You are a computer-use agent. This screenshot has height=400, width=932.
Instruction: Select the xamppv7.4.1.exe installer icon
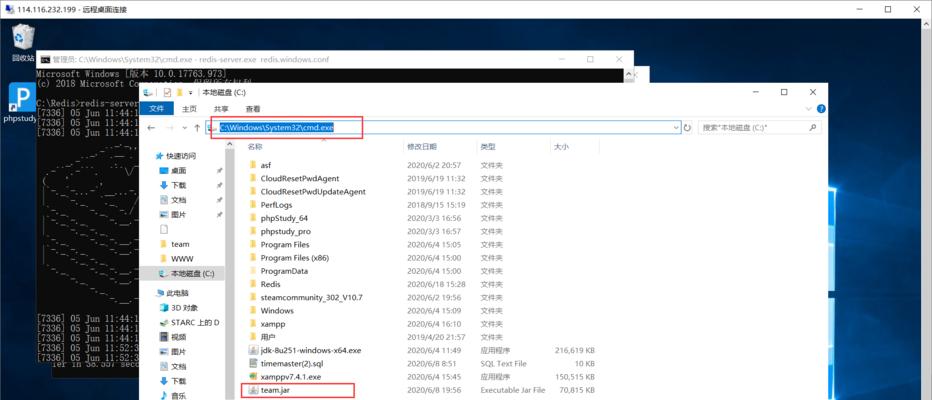tap(252, 377)
